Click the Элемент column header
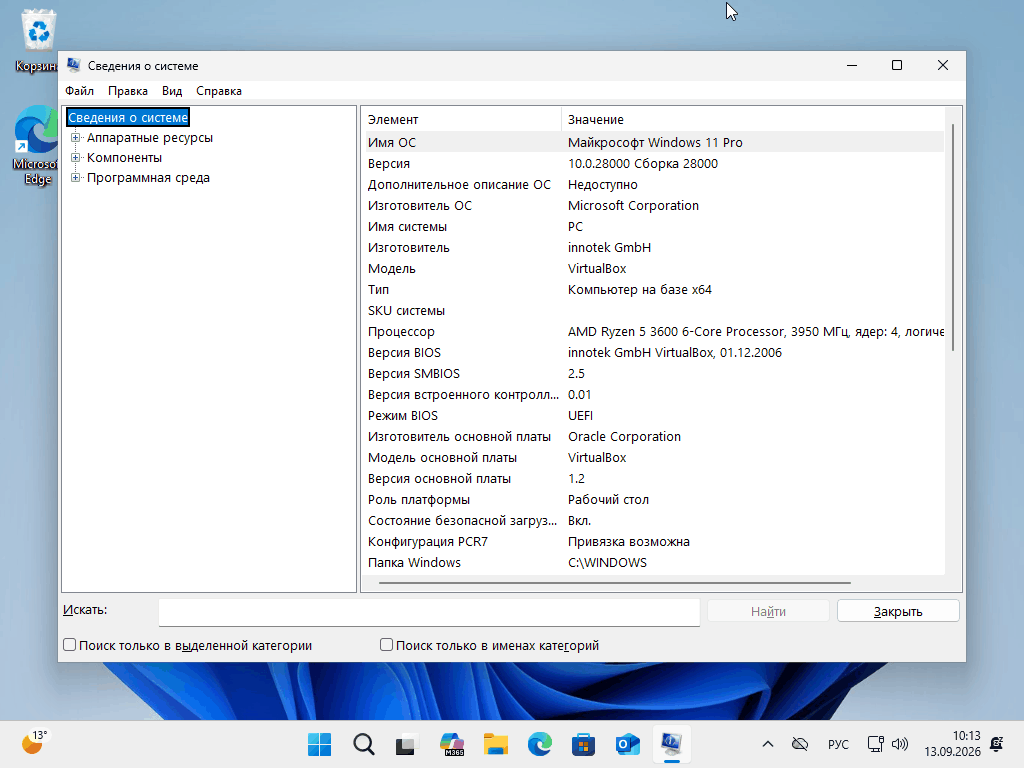 tap(463, 120)
